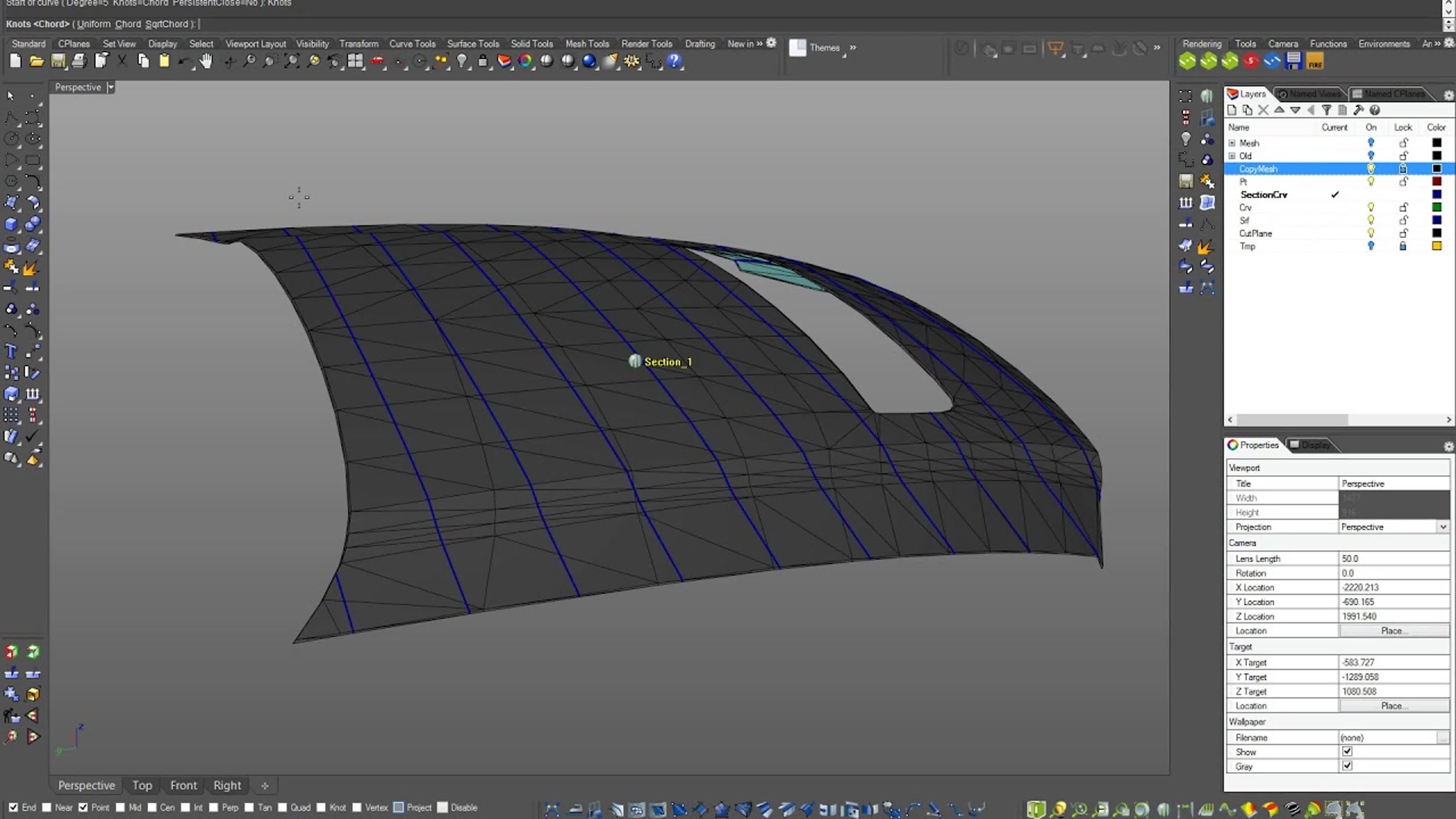
Task: Click the layer Filter funnel icon
Action: point(1327,110)
